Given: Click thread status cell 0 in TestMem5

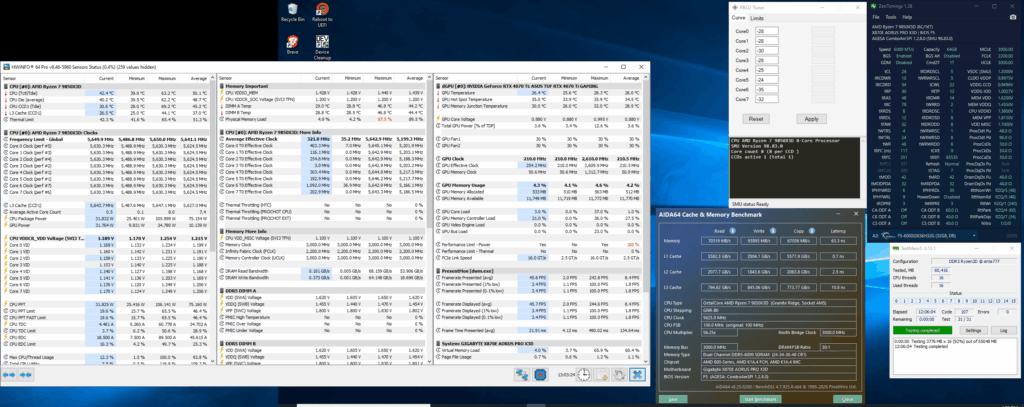Looking at the screenshot, I should click(x=897, y=301).
